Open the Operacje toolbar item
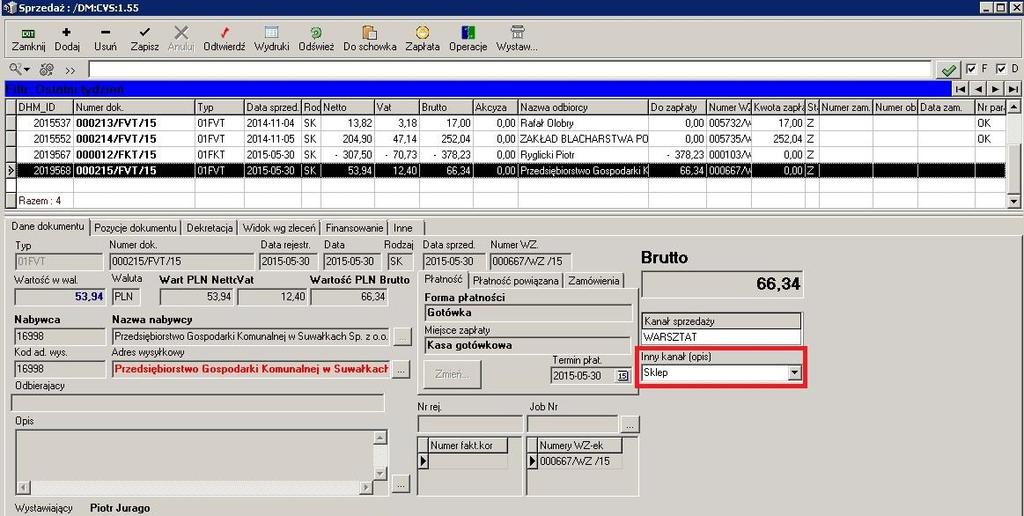This screenshot has width=1024, height=516. [468, 39]
